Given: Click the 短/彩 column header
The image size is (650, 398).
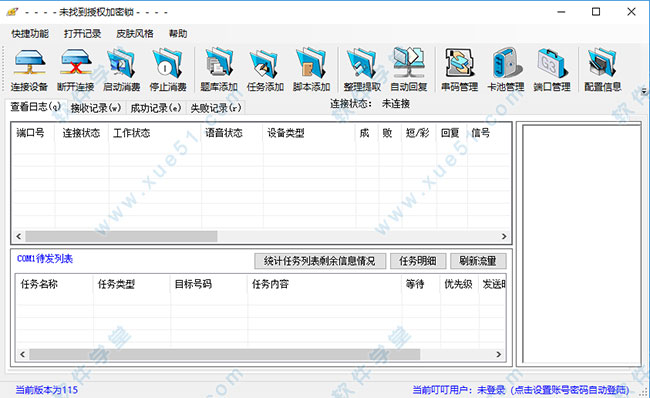Looking at the screenshot, I should click(418, 133).
